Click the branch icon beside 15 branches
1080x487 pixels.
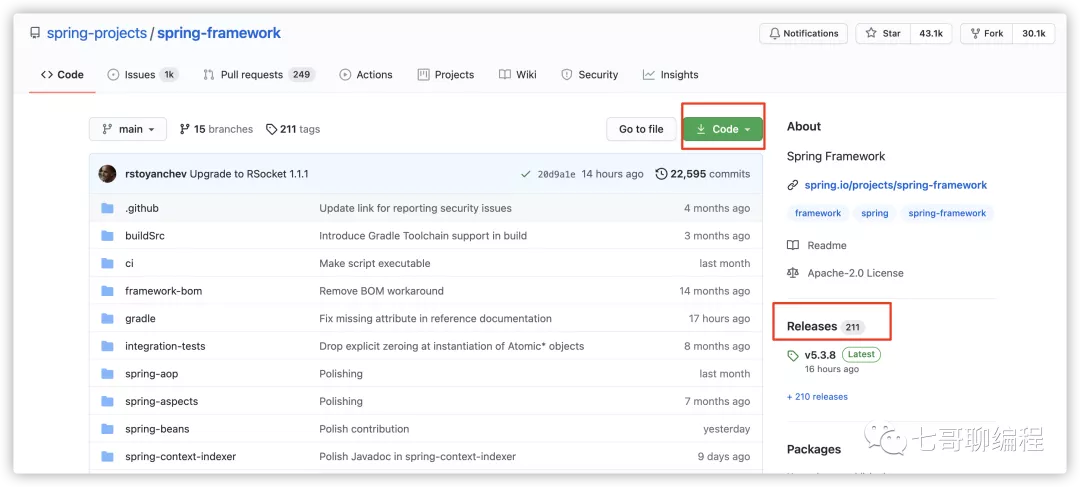click(185, 129)
